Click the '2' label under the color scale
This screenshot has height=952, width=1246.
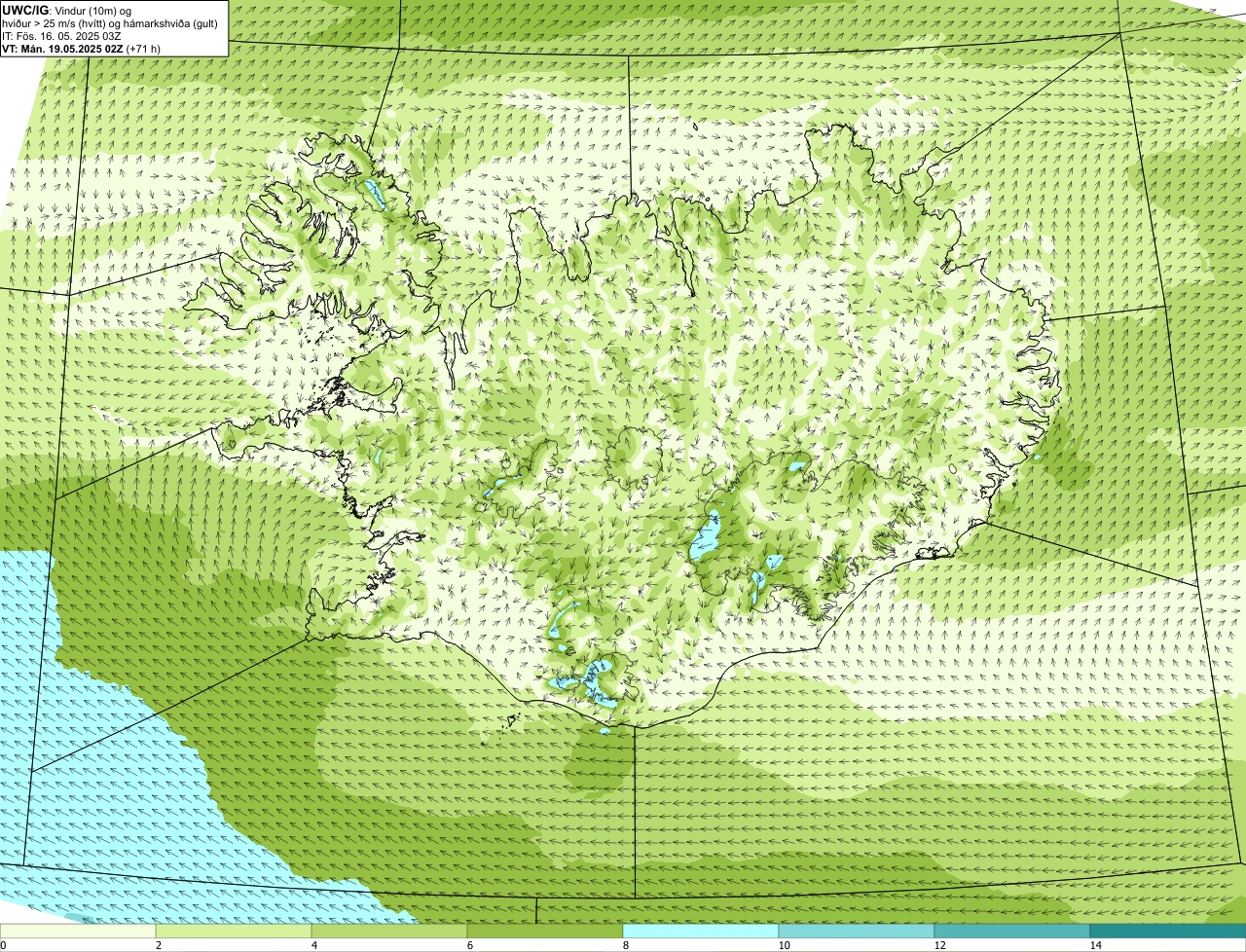click(x=158, y=945)
